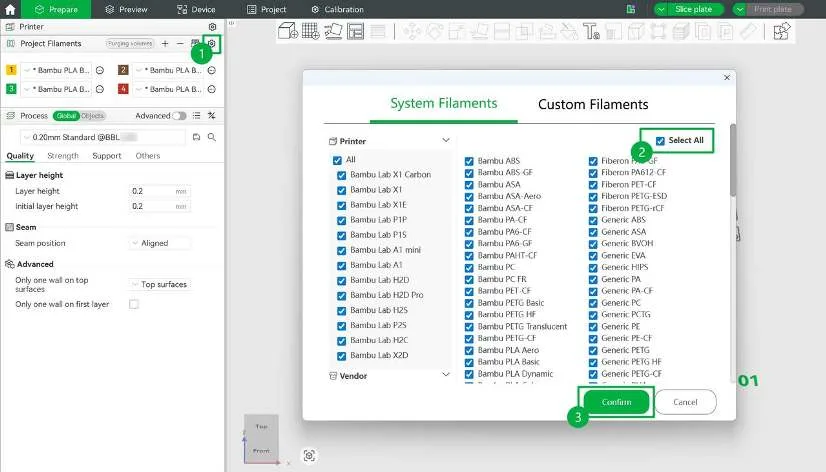Uncheck Generic PETG HF filament
This screenshot has width=826, height=472.
point(593,362)
